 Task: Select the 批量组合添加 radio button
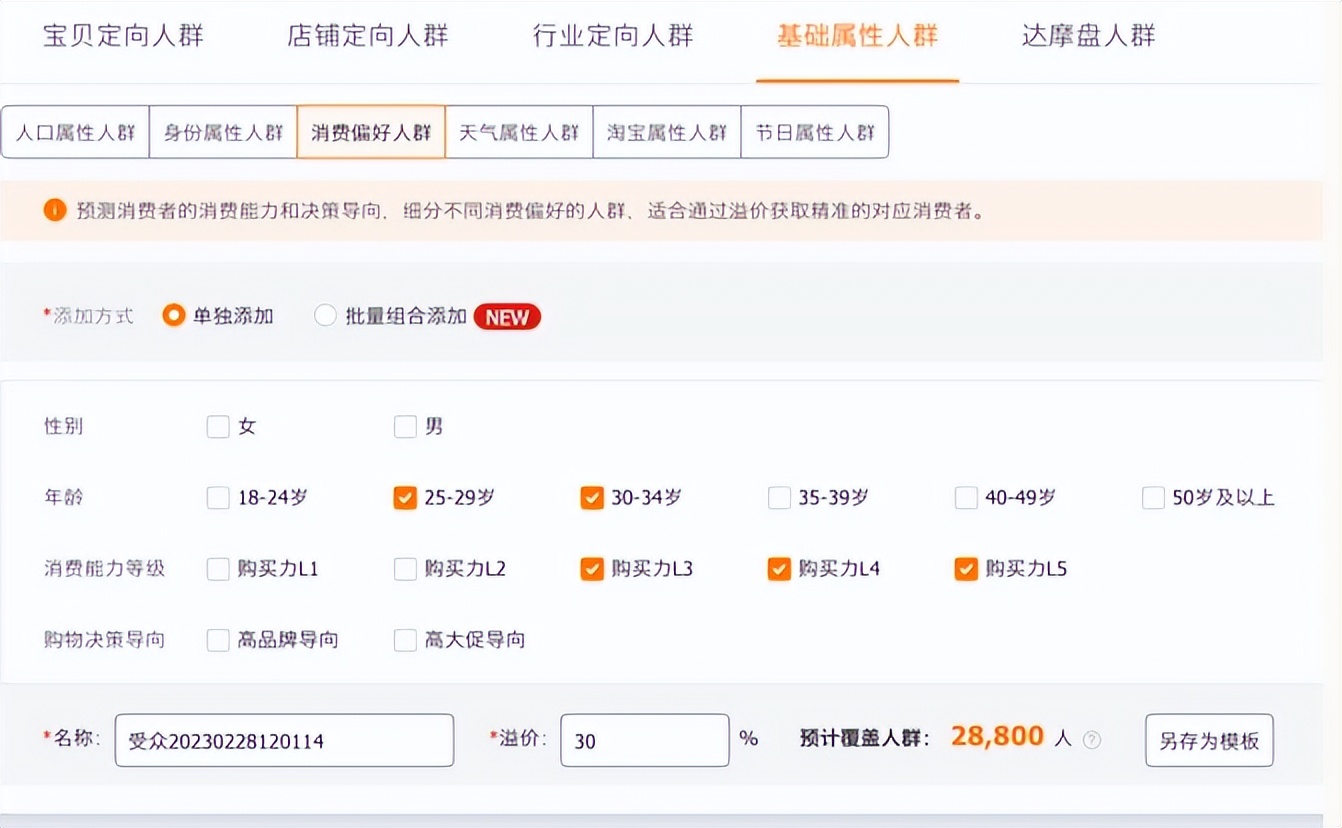coord(325,314)
